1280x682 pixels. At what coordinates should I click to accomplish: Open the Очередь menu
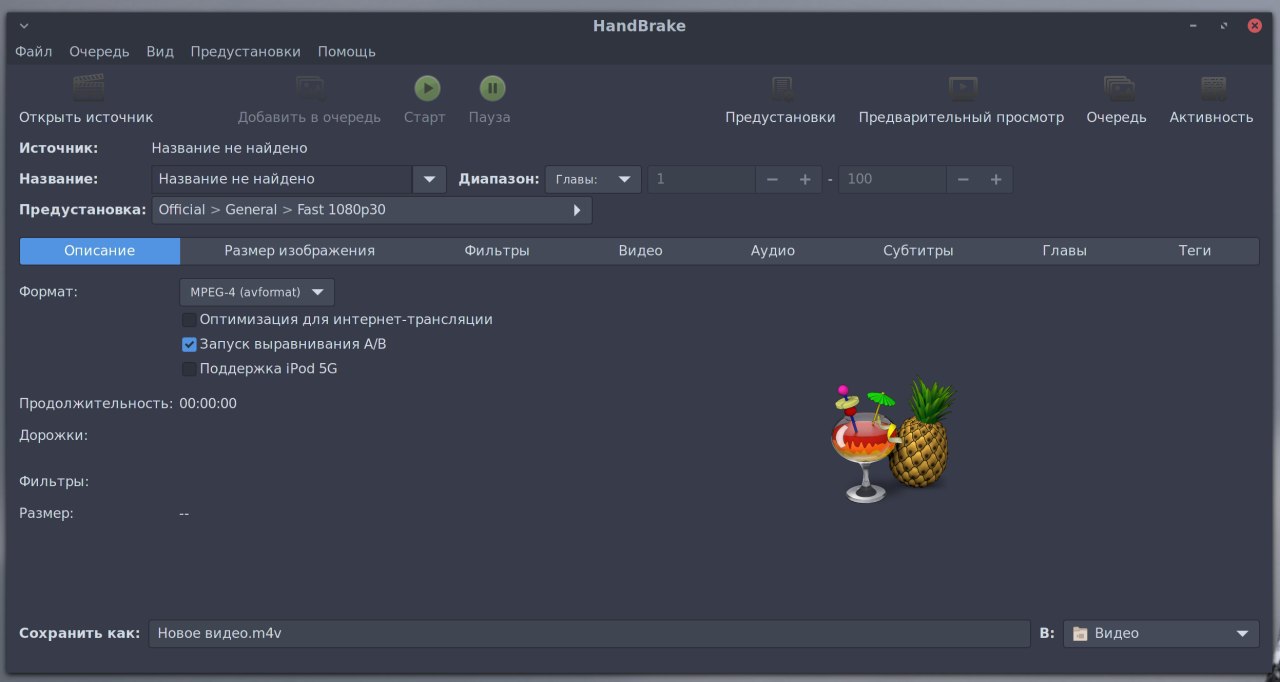(x=99, y=51)
